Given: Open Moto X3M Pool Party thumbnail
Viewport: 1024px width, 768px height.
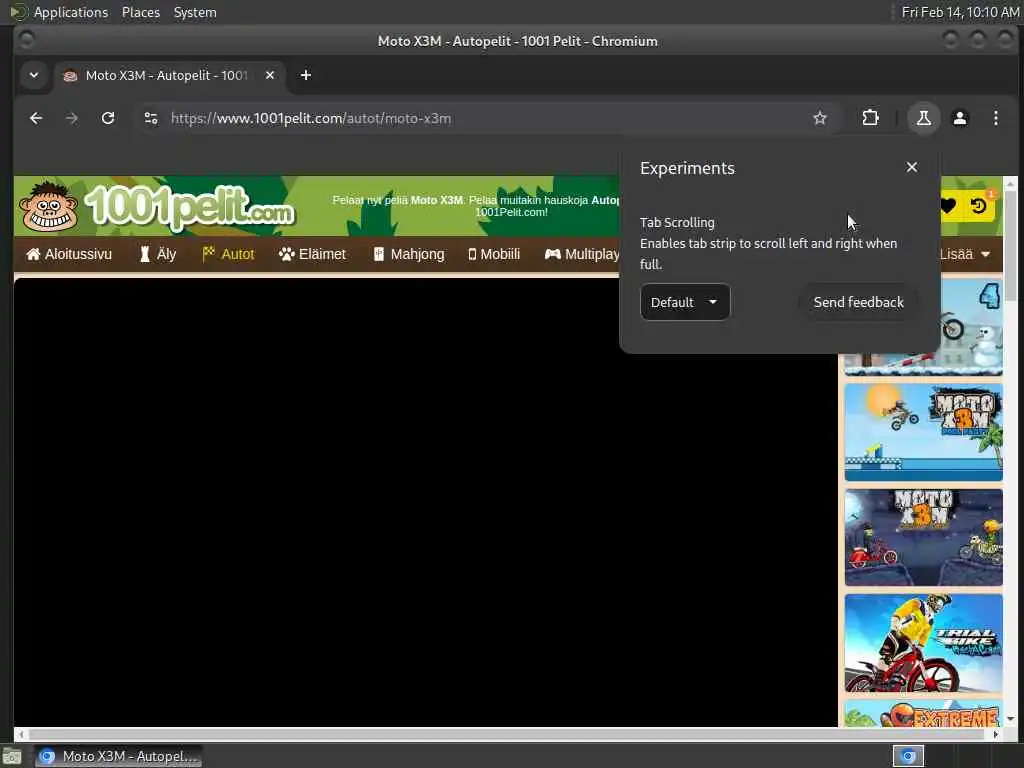Looking at the screenshot, I should [923, 432].
